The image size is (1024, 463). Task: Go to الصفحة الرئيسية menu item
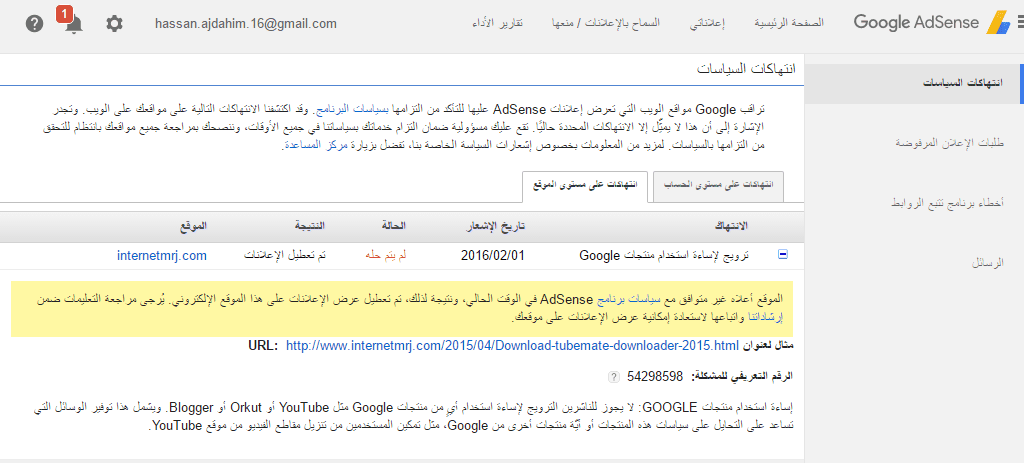click(789, 23)
